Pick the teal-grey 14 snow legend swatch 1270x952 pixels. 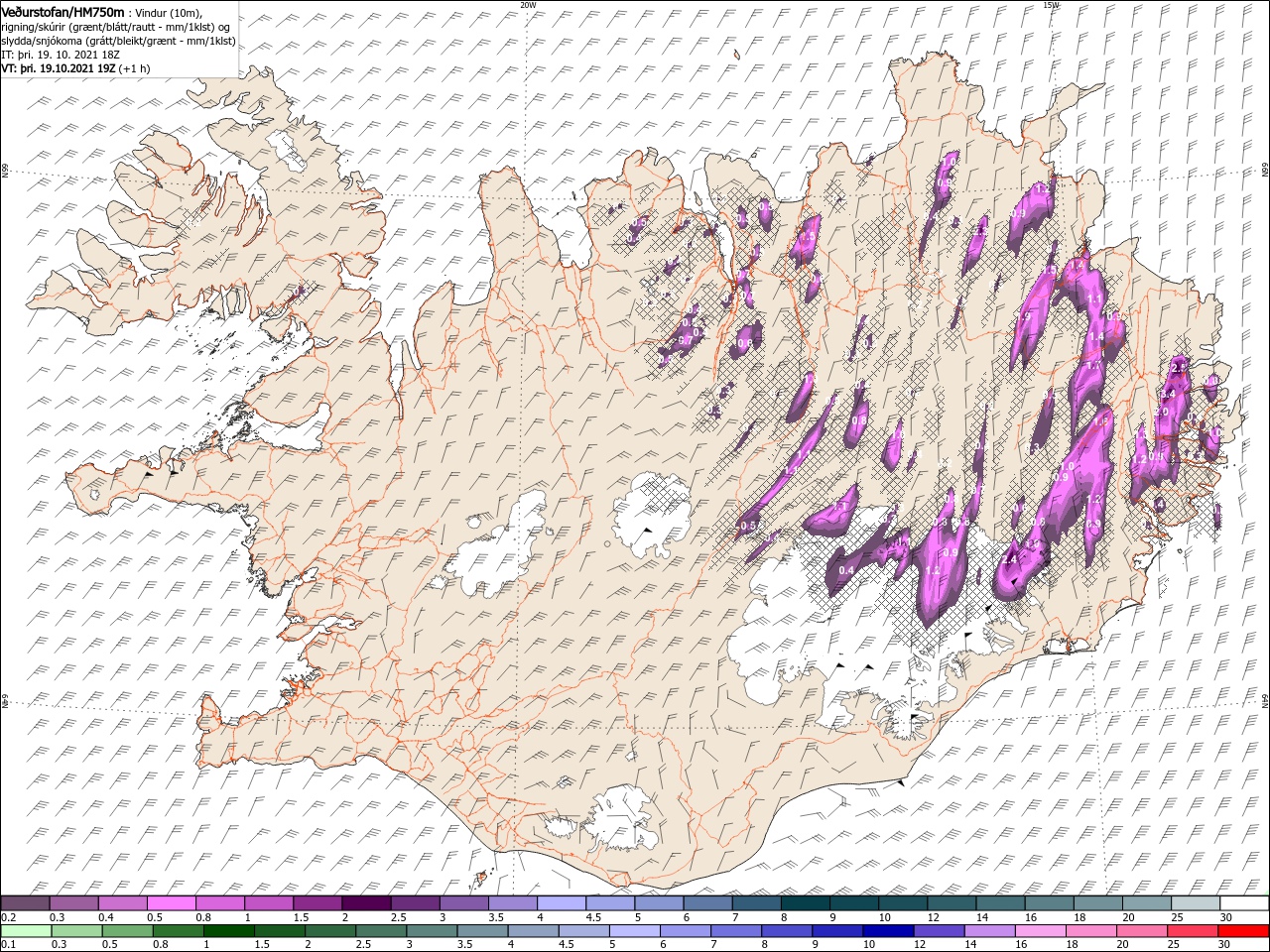click(1000, 902)
